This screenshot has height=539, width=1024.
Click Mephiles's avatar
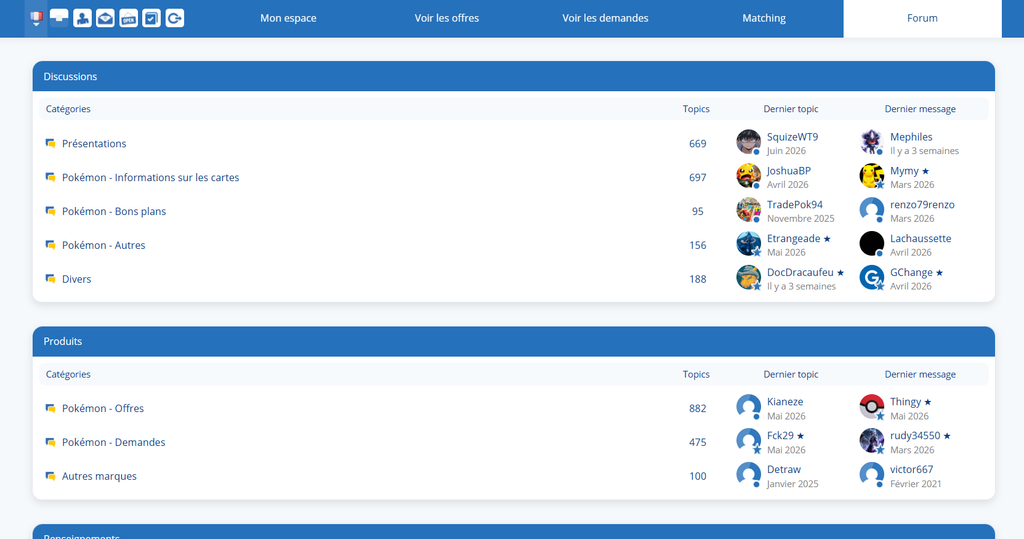[871, 142]
